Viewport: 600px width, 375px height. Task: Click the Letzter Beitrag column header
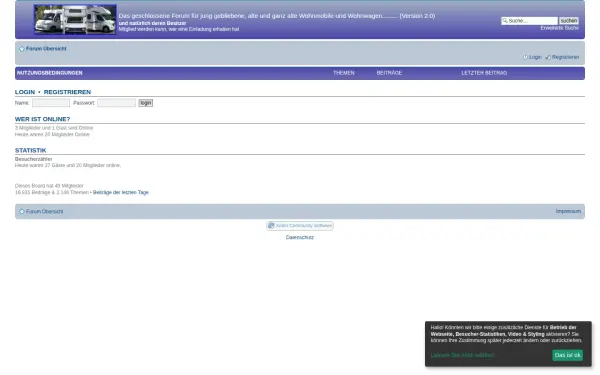[484, 73]
